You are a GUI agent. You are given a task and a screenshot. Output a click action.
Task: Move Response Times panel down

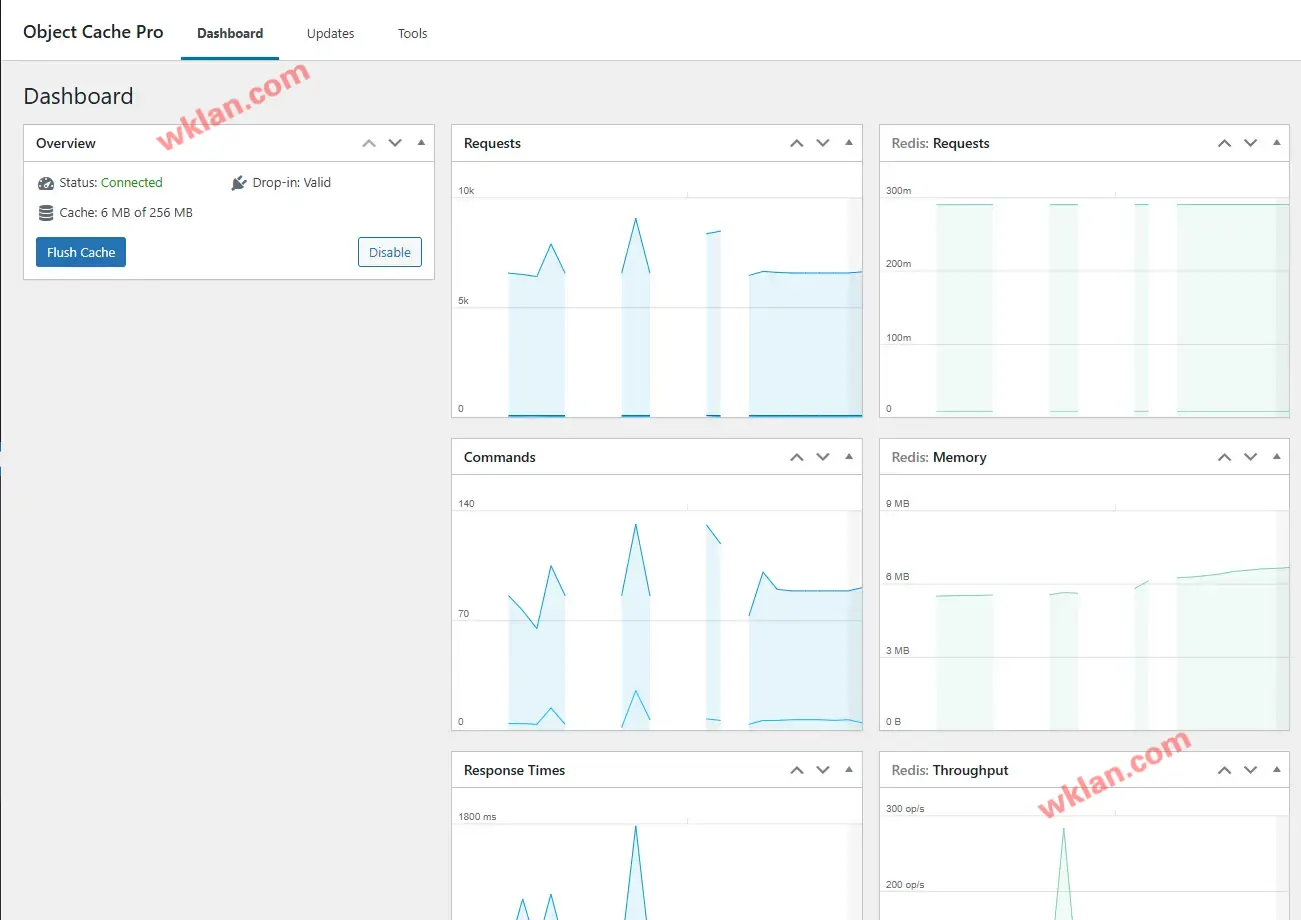[x=823, y=770]
